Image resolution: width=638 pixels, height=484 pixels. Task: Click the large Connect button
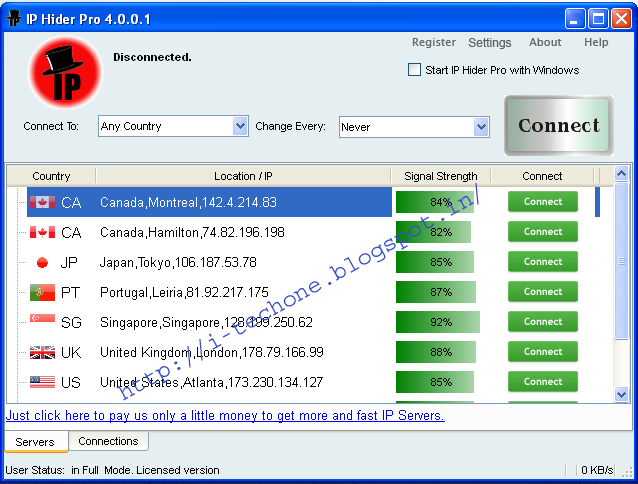click(559, 125)
